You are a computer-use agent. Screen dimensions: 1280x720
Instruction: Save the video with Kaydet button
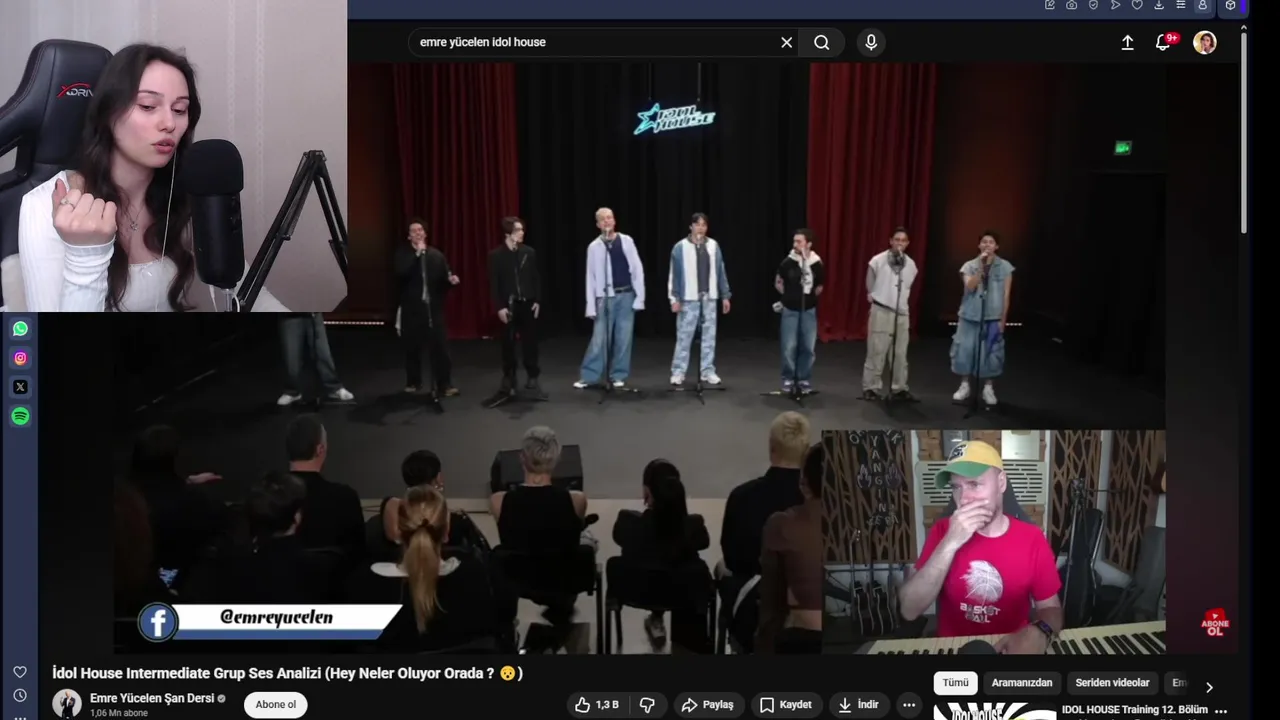coord(785,704)
